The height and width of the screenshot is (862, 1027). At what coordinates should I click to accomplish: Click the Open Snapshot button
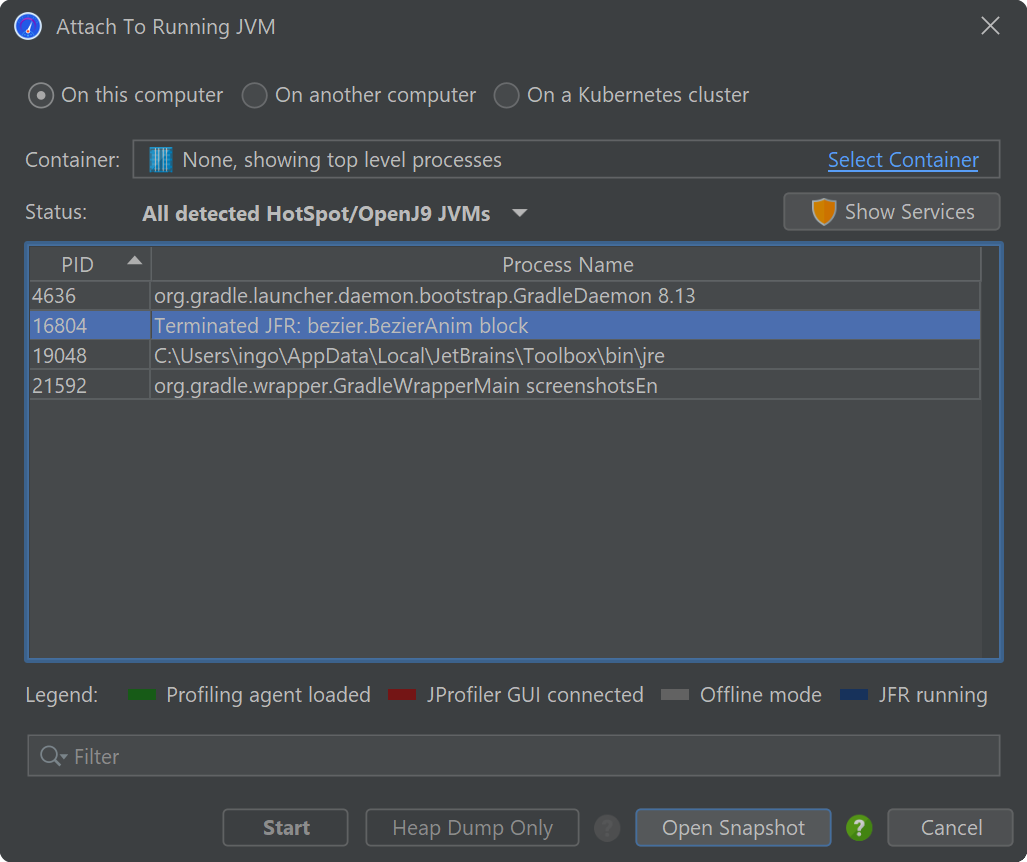[x=733, y=828]
